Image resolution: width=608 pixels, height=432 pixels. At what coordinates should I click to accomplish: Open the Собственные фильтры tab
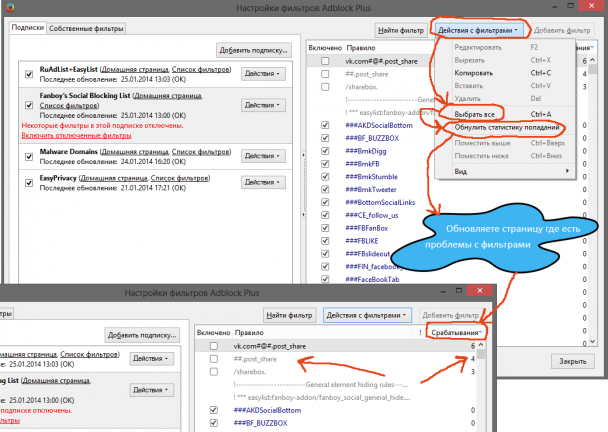point(86,28)
